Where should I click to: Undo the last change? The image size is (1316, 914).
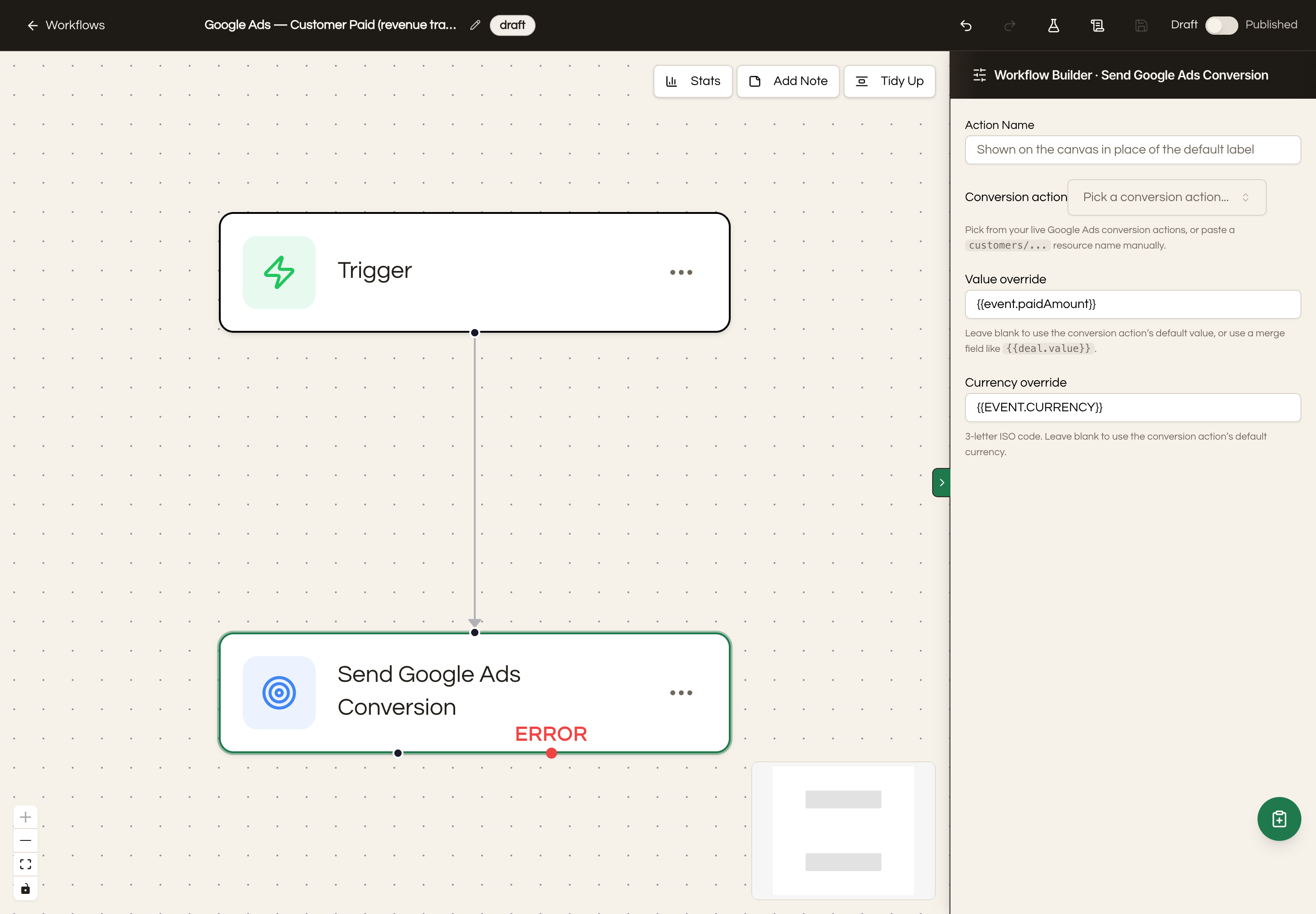click(966, 25)
